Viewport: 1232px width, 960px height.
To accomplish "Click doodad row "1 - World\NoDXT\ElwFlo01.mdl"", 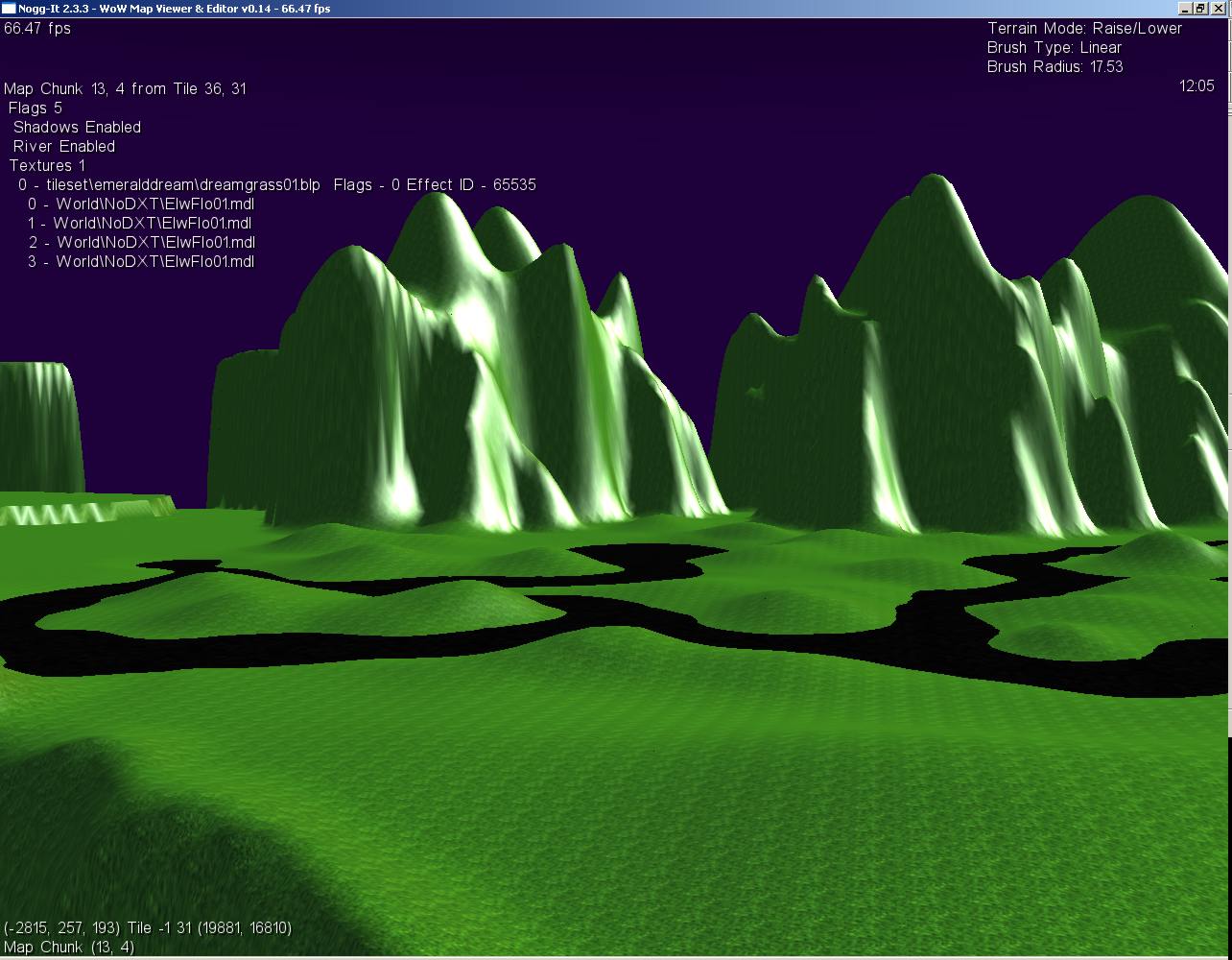I will click(140, 224).
